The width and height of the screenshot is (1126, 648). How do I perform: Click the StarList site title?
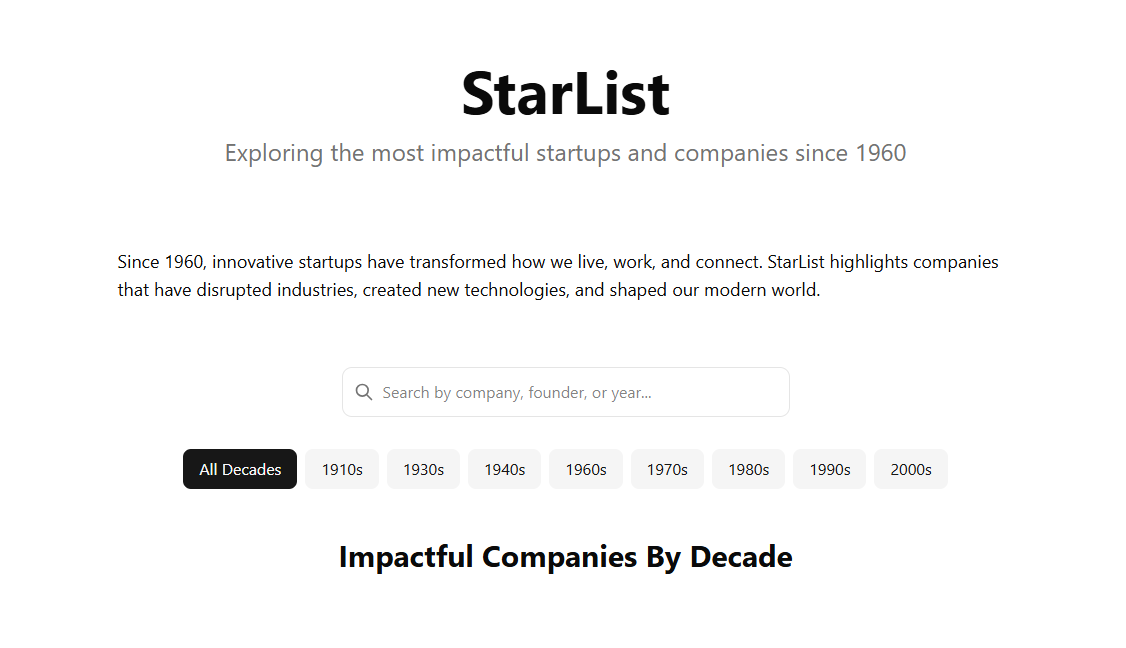coord(565,92)
